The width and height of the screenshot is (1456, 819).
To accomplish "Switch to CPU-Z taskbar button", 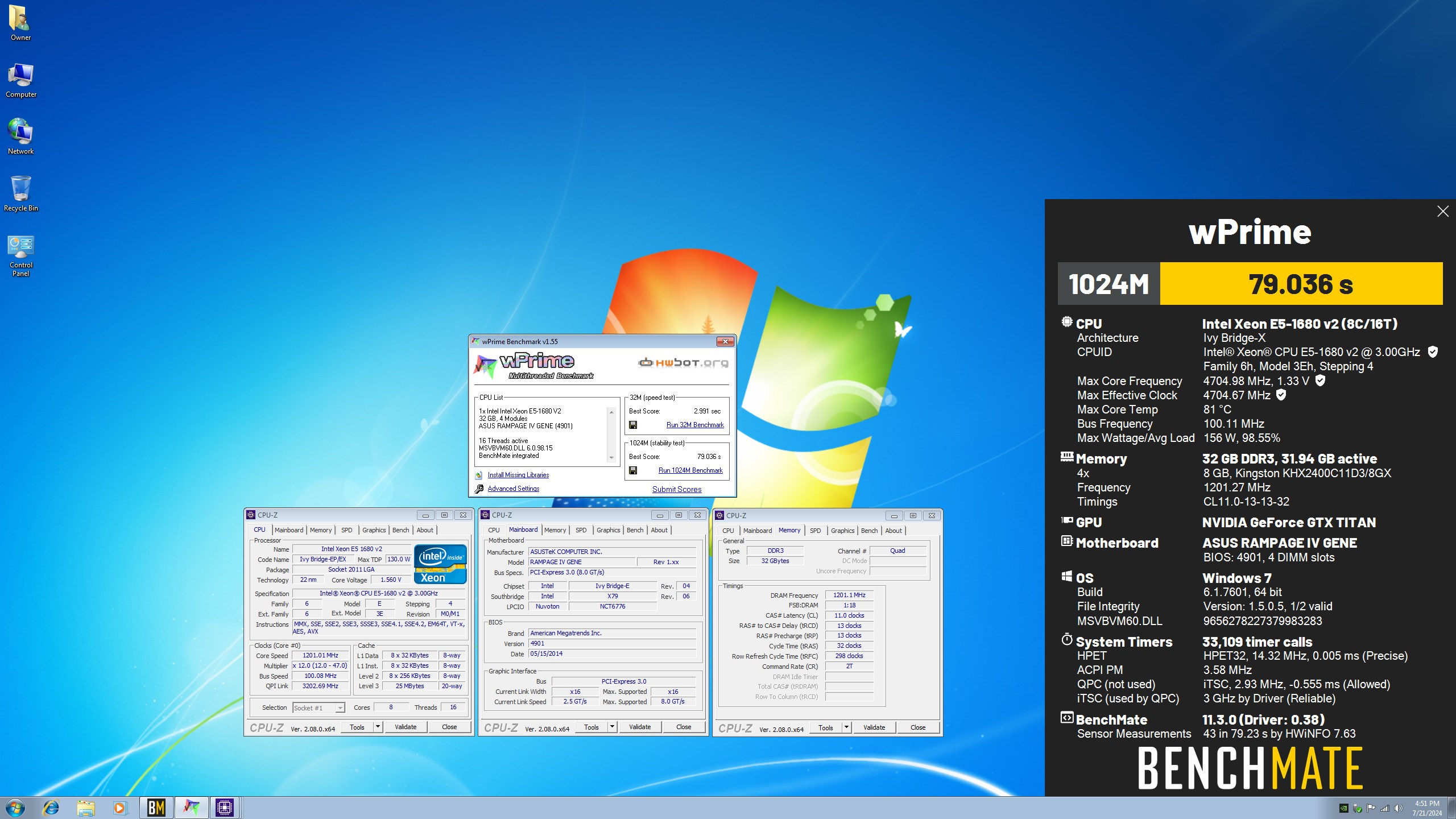I will [225, 807].
